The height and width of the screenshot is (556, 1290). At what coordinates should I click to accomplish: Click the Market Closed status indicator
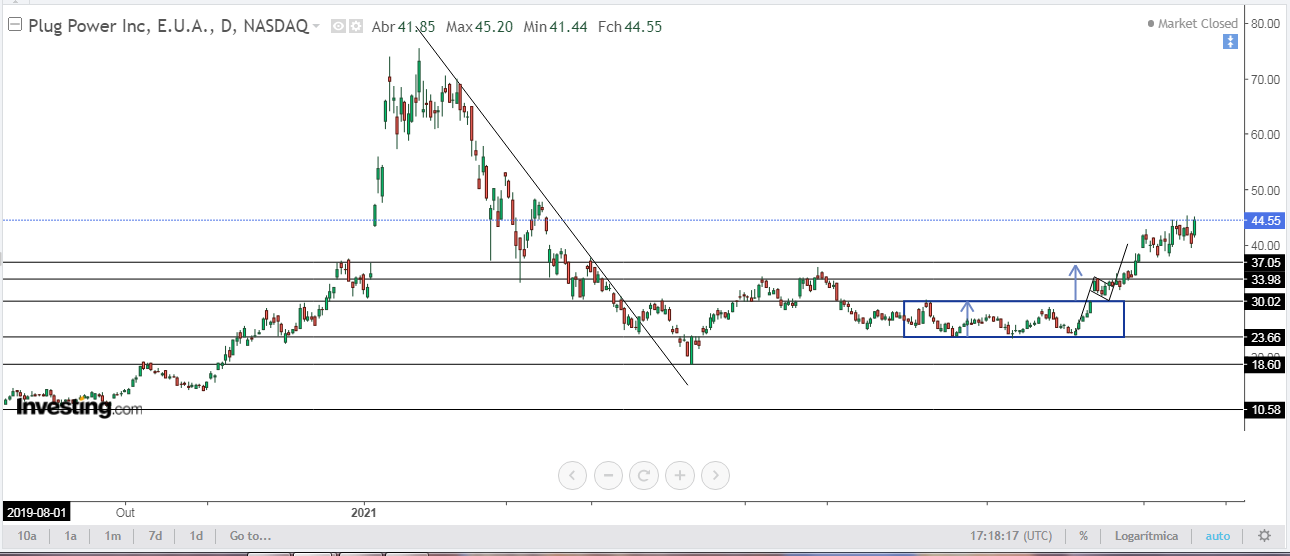tap(1192, 23)
